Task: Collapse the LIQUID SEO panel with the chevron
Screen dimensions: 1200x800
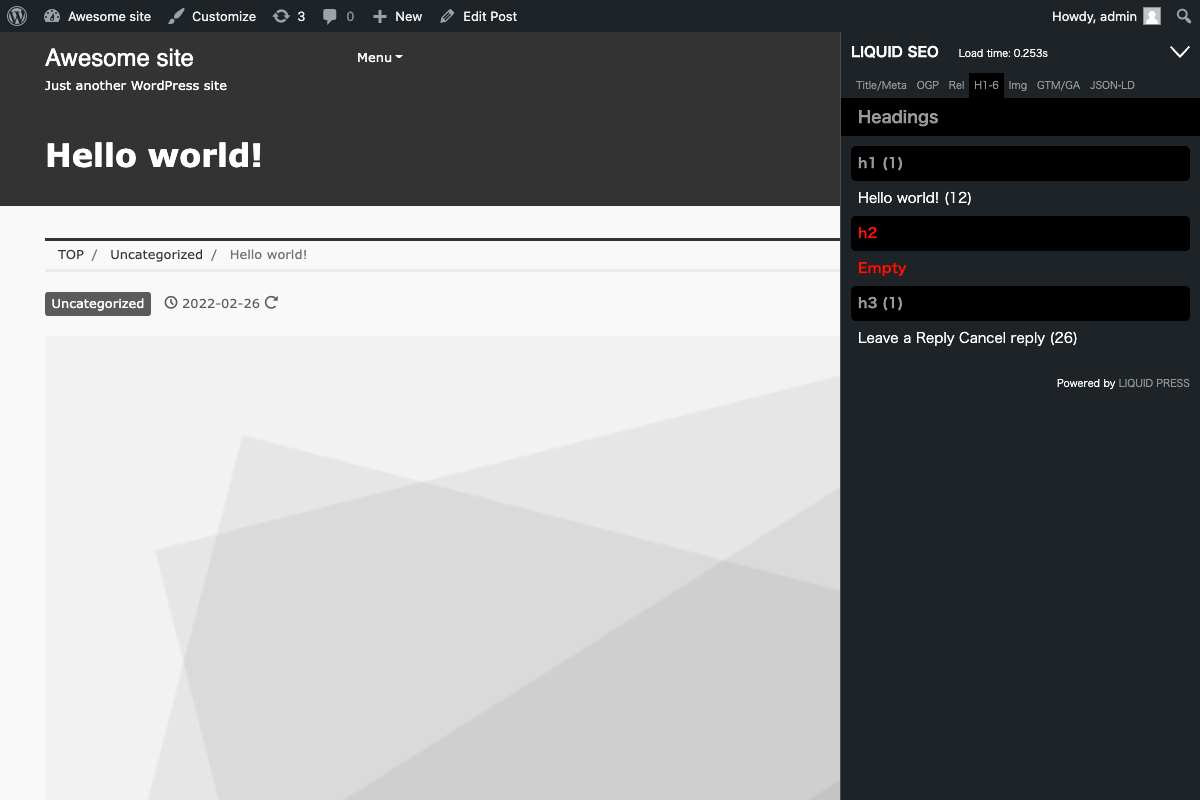Action: (x=1179, y=52)
